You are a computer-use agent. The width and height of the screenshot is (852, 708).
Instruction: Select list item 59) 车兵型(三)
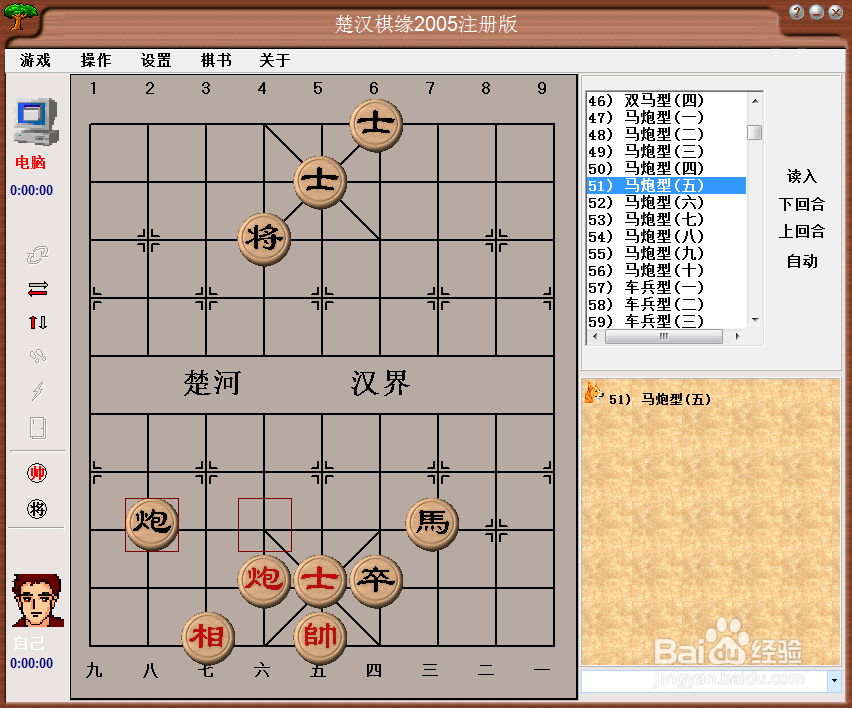(667, 321)
